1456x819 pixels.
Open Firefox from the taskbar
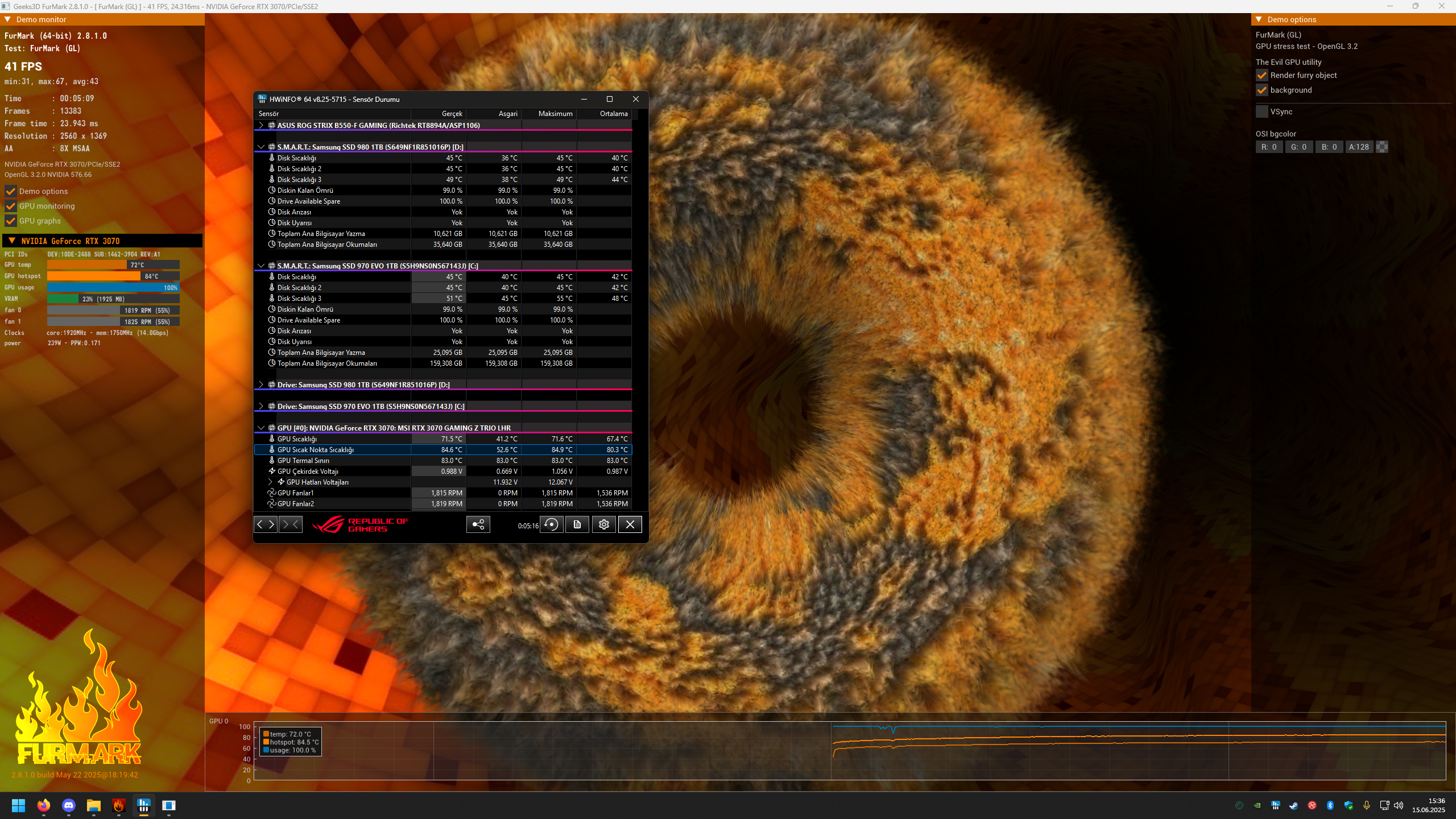[x=44, y=805]
